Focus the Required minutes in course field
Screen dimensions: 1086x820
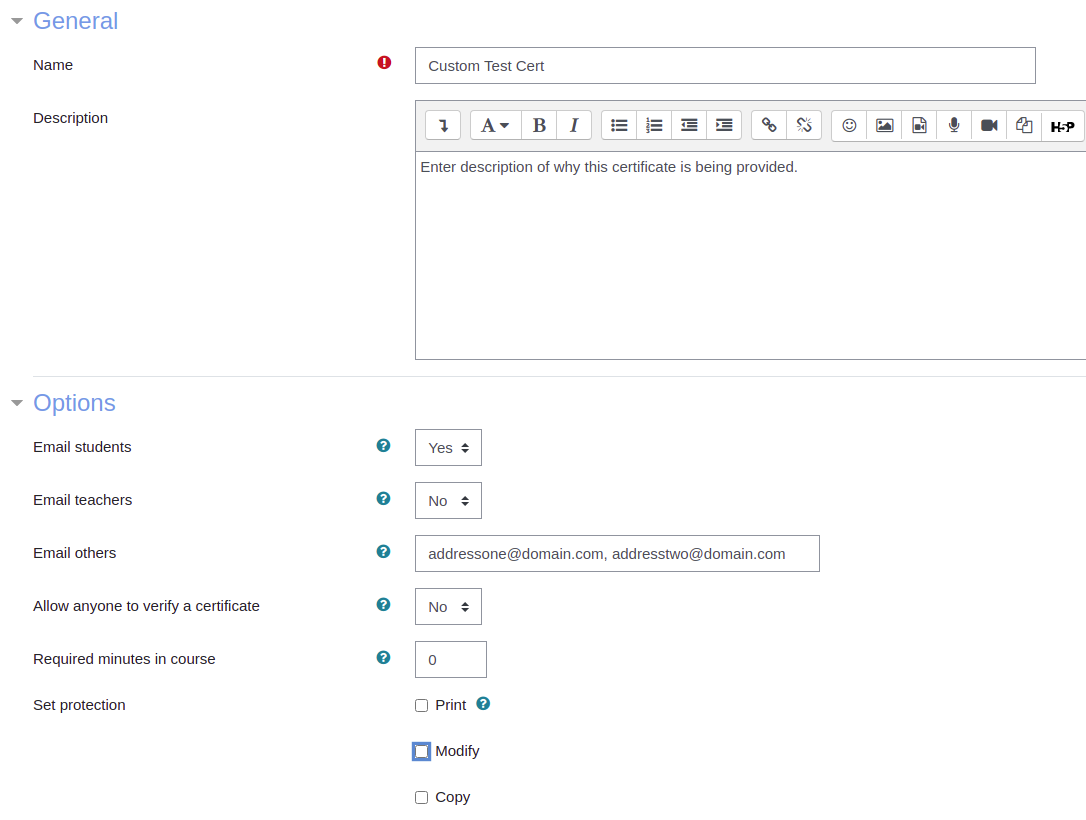[x=451, y=660]
